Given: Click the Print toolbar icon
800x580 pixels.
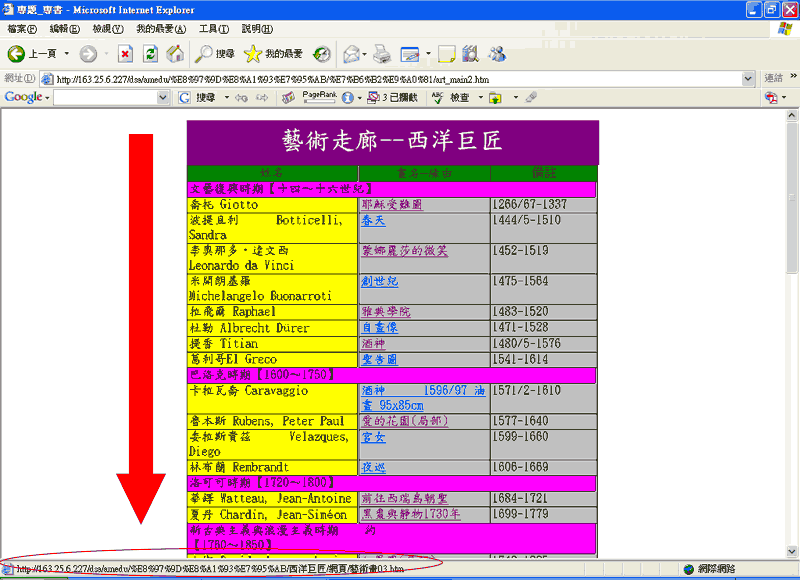Looking at the screenshot, I should pos(381,53).
